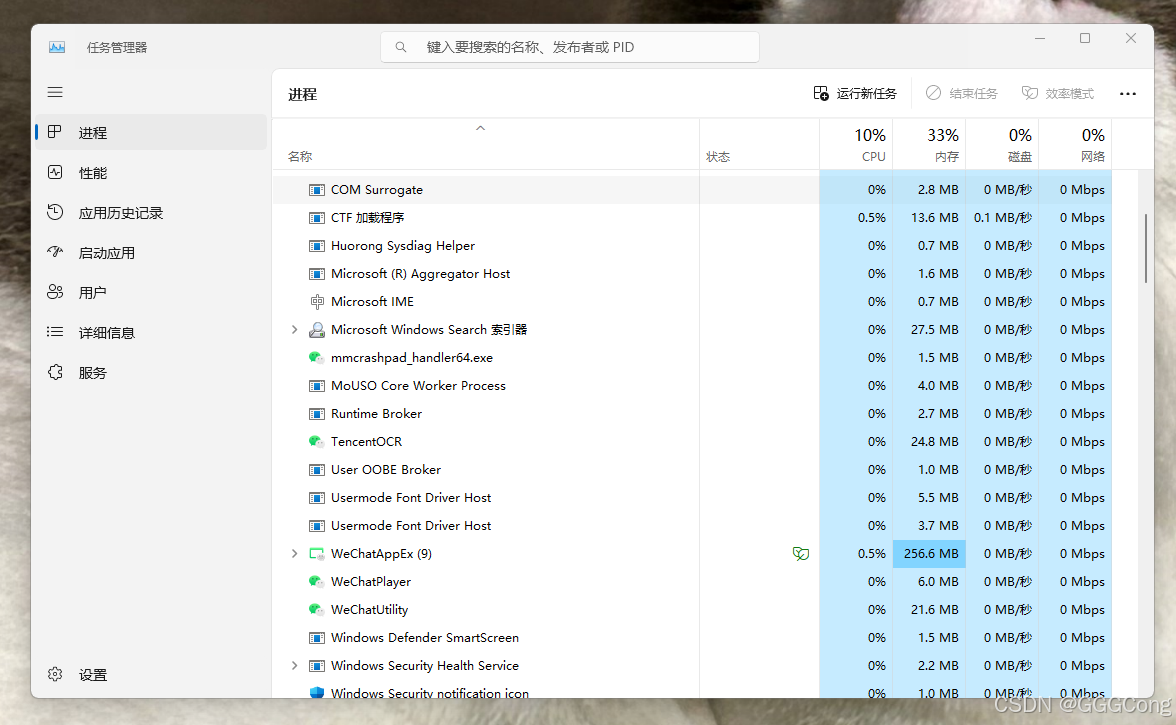Click the sort arrow above the Name column
This screenshot has width=1176, height=725.
pyautogui.click(x=481, y=128)
